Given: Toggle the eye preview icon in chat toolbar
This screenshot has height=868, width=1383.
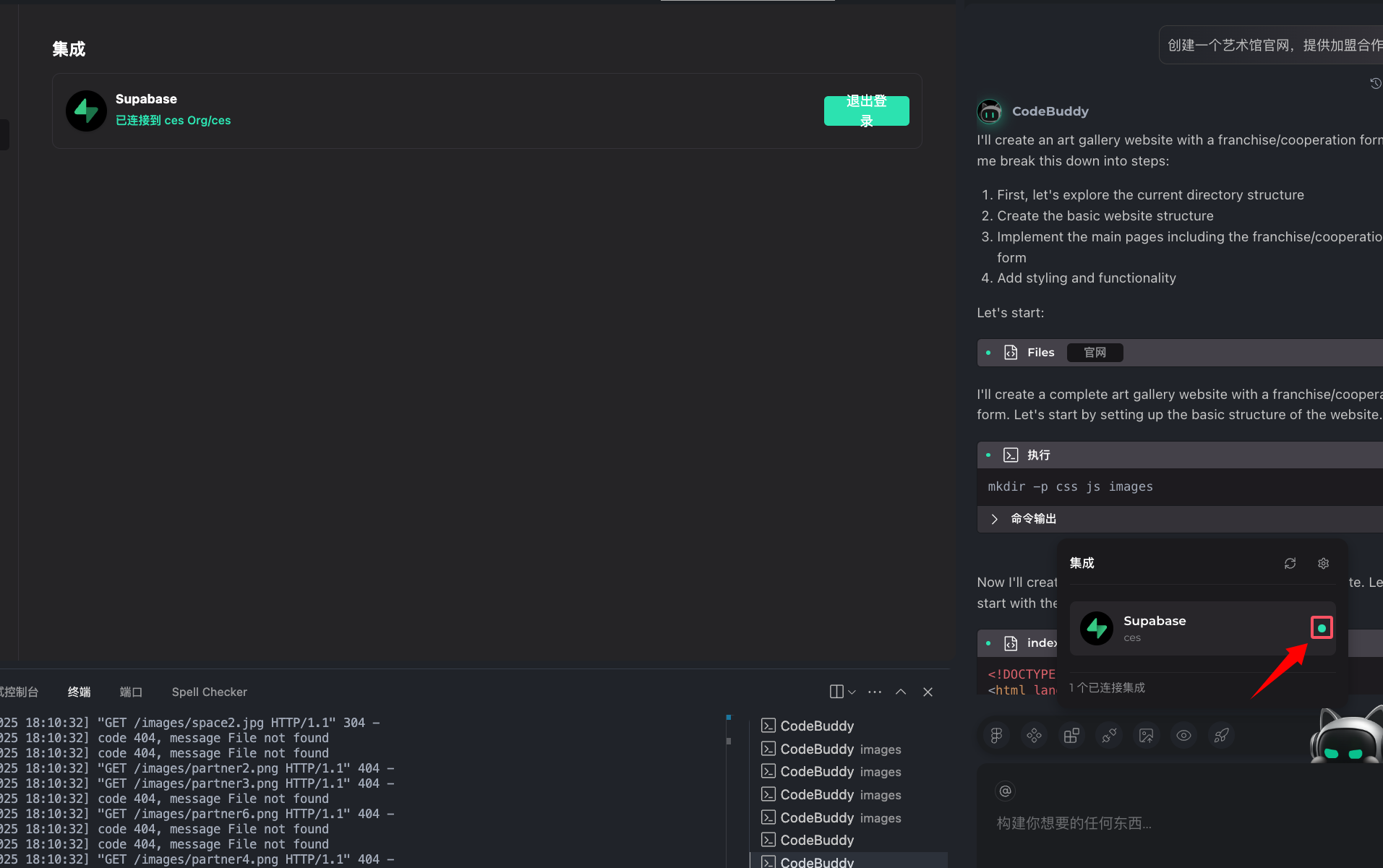Looking at the screenshot, I should (x=1183, y=735).
